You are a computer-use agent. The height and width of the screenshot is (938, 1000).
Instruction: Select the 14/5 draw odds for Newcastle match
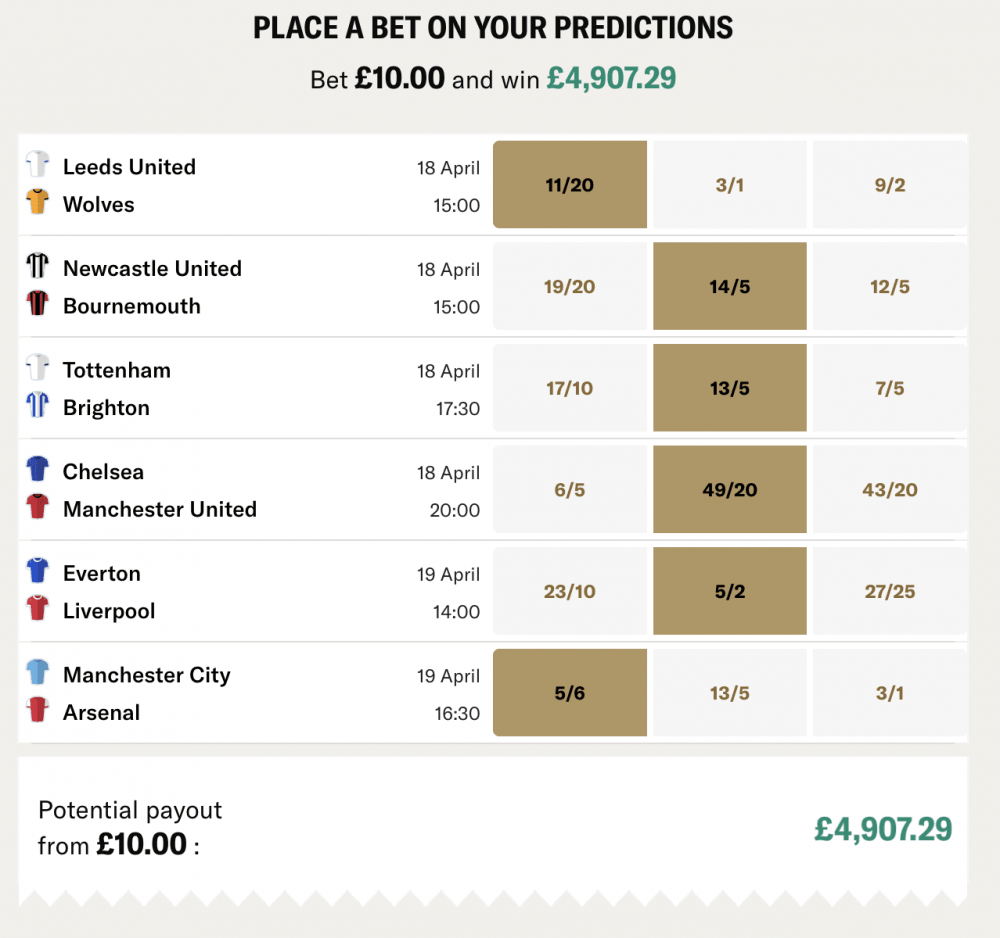(x=729, y=286)
